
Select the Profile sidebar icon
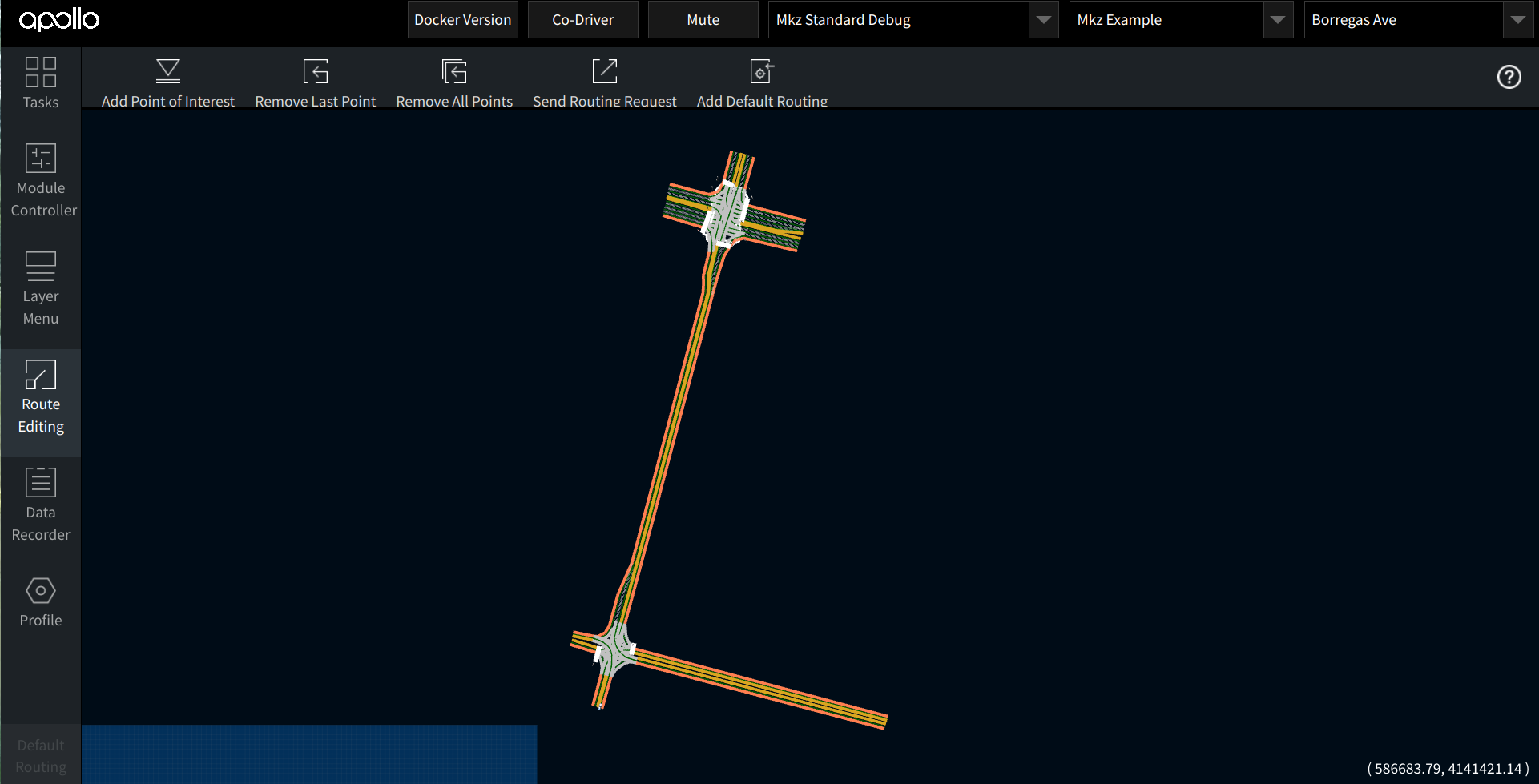41,601
